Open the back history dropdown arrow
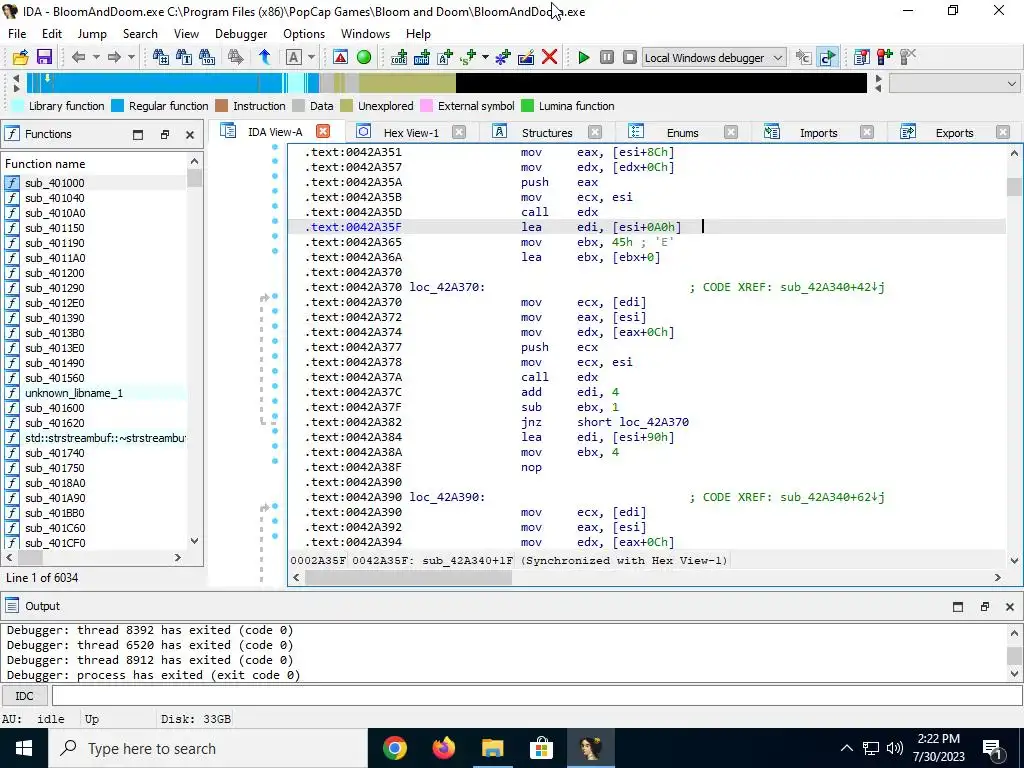 96,57
